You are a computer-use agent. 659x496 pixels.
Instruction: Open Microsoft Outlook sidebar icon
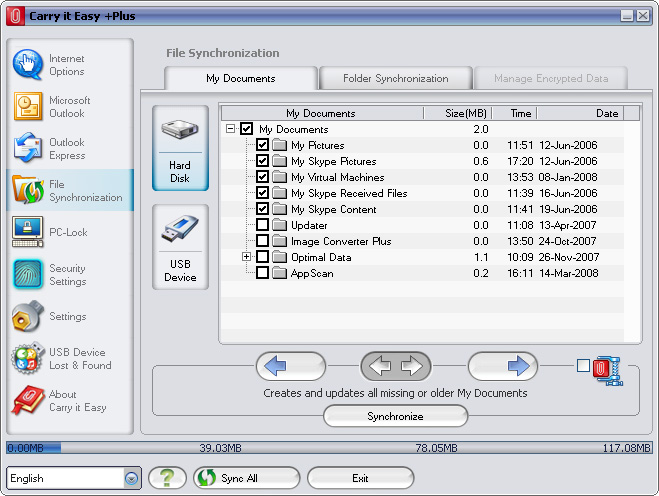tap(28, 106)
